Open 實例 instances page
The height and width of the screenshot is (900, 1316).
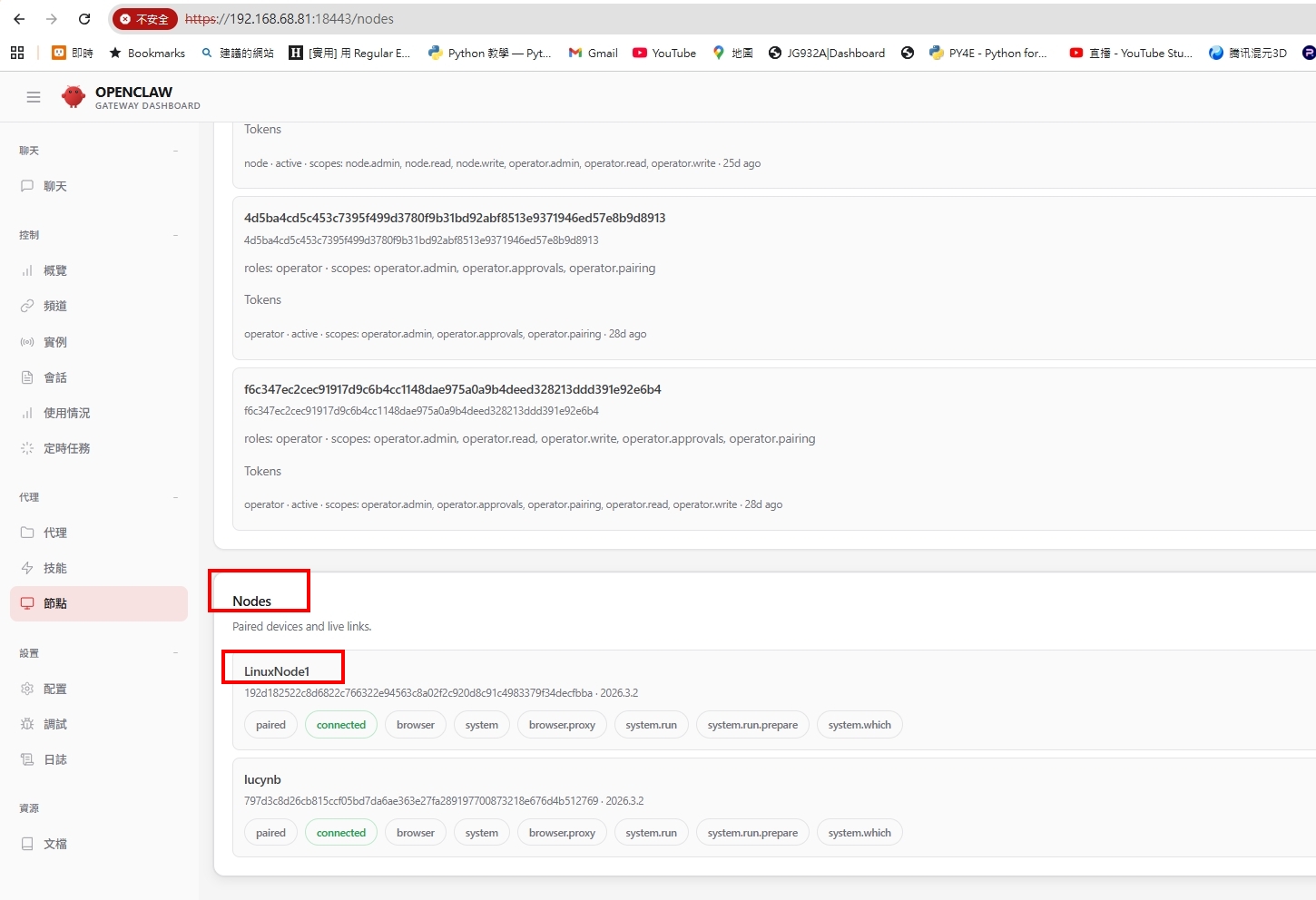54,342
